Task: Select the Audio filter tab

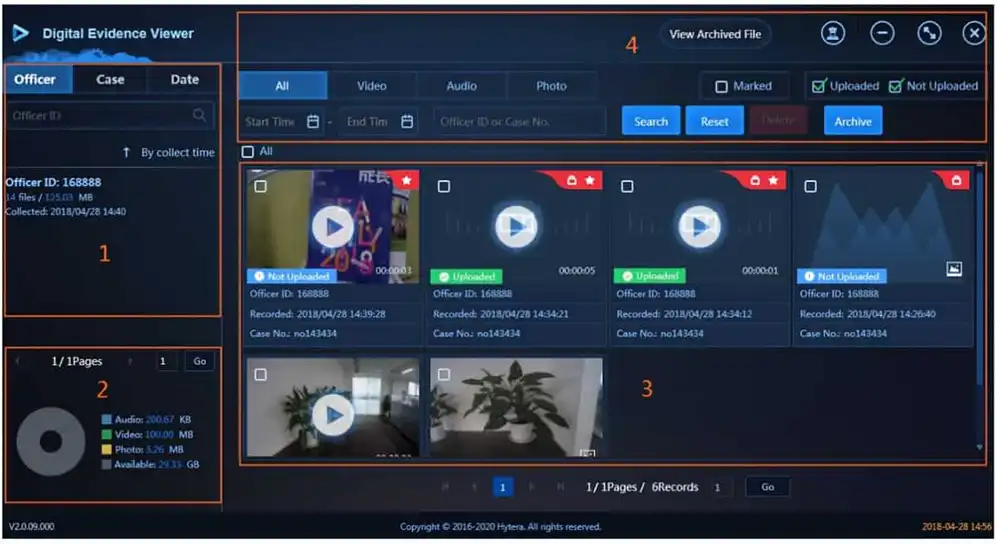Action: pos(461,86)
